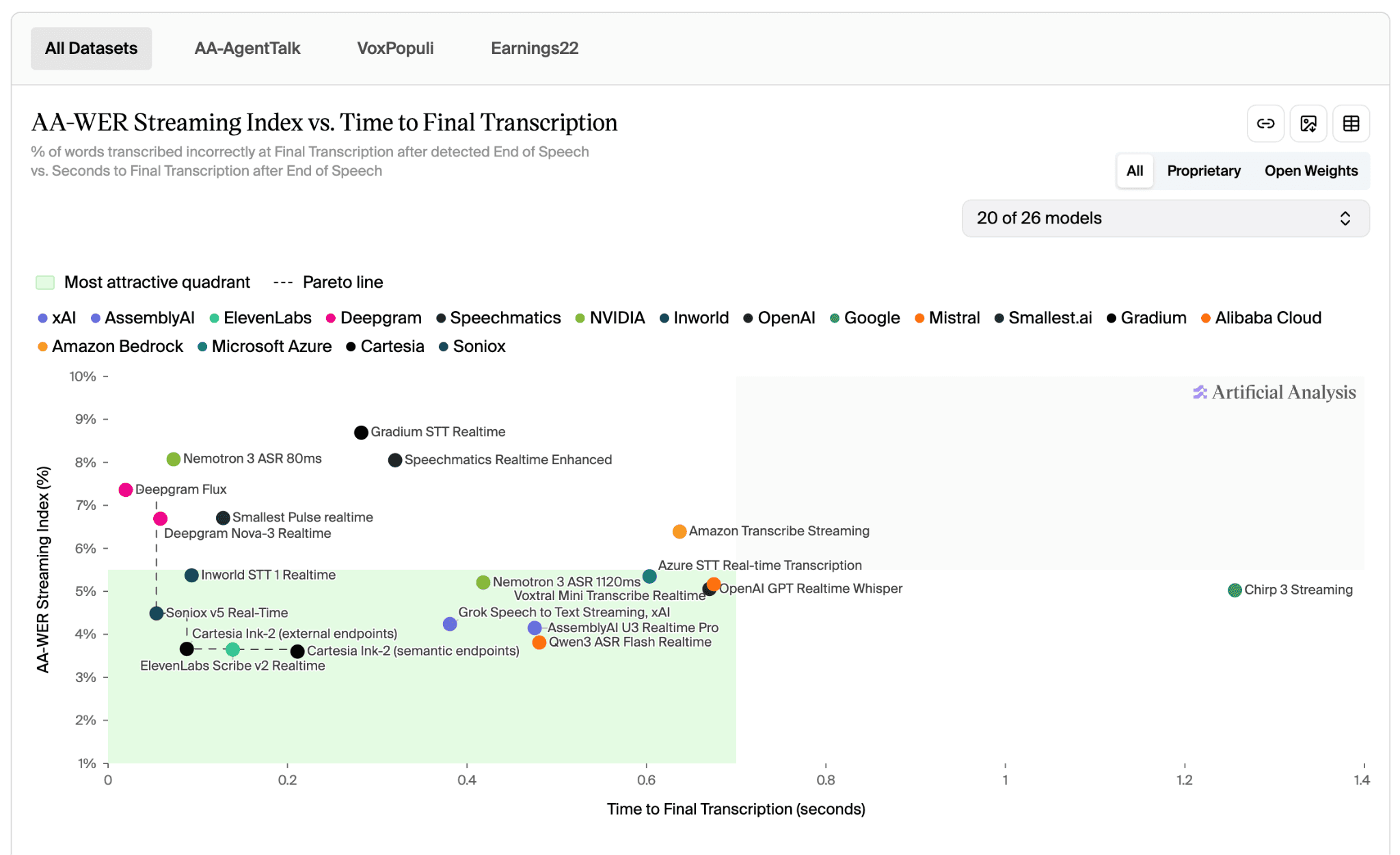This screenshot has height=855, width=1400.
Task: Download the chart image with the image icon
Action: [1308, 124]
